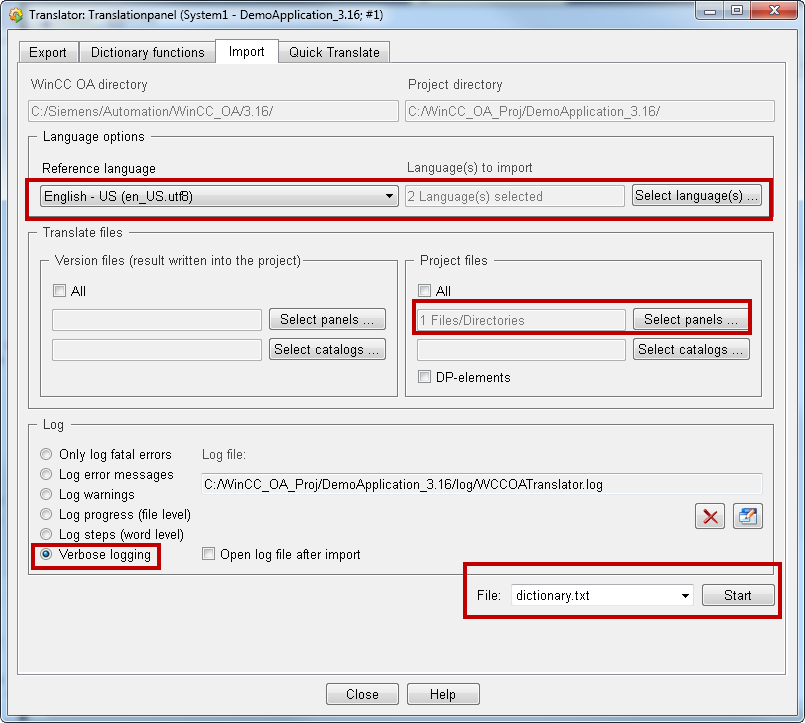The height and width of the screenshot is (723, 805).
Task: Check the DP-elements checkbox
Action: coord(425,378)
